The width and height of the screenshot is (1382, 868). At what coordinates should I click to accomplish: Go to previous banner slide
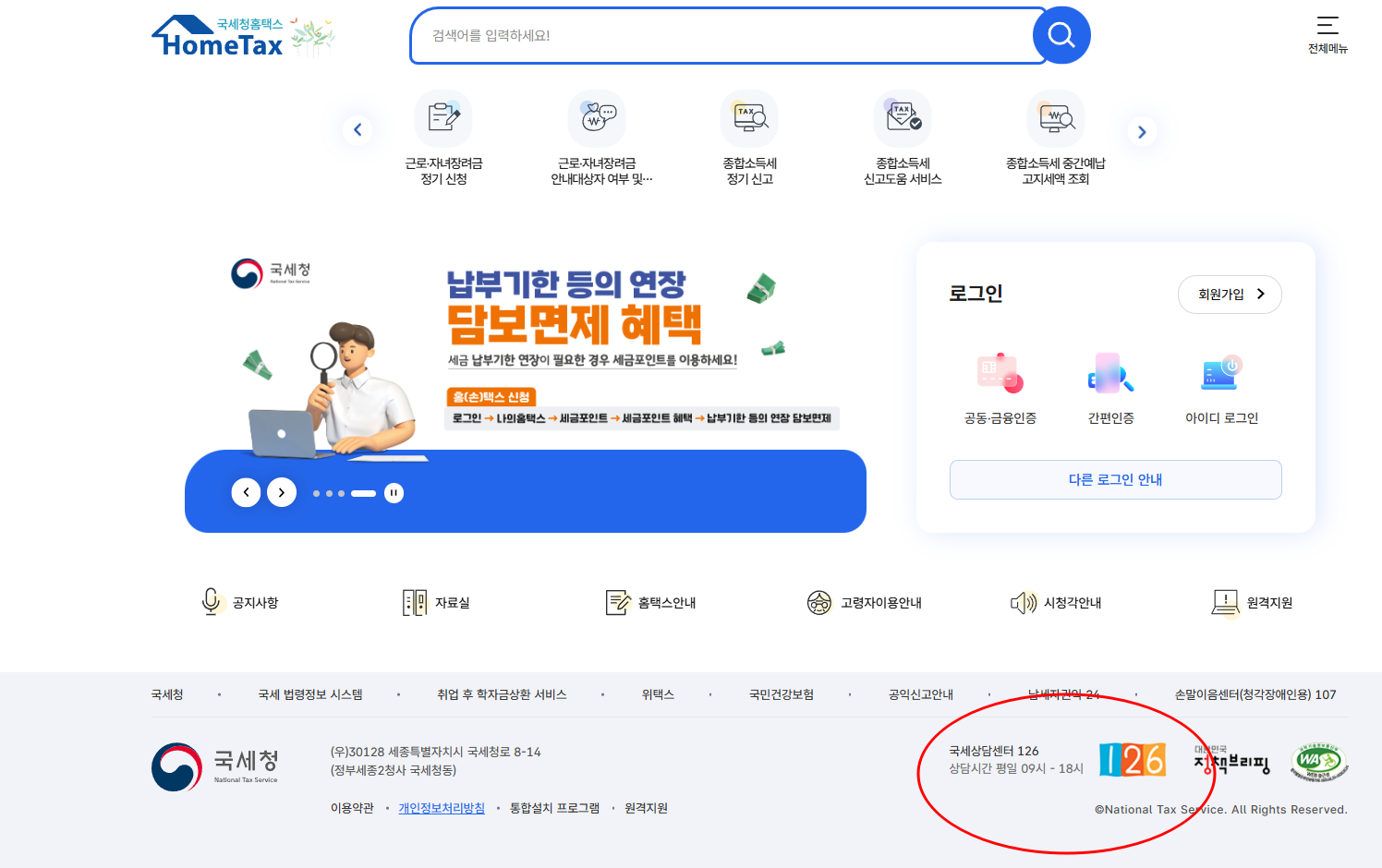(246, 492)
